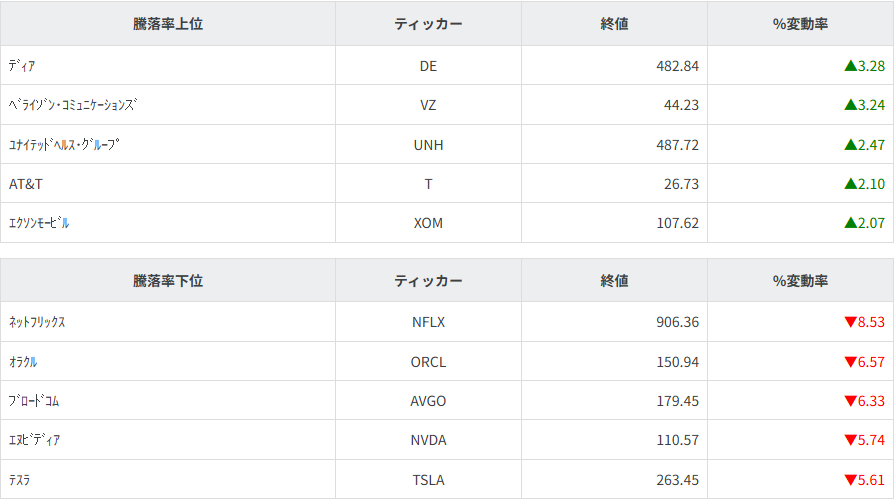896x502 pixels.
Task: Click the green up arrow in the AT&T row
Action: 850,184
